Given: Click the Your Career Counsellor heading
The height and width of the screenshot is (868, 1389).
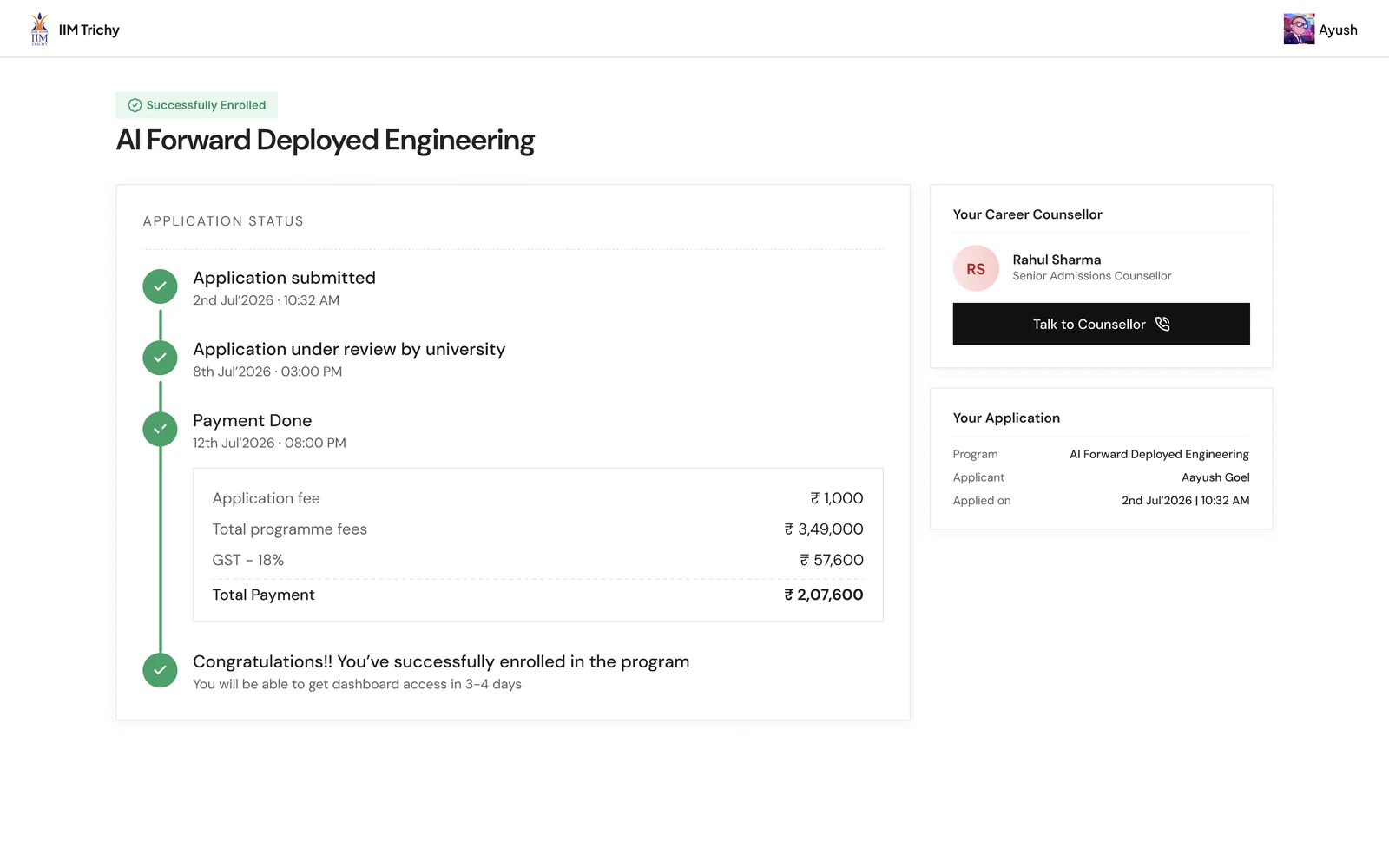Looking at the screenshot, I should pos(1027,214).
